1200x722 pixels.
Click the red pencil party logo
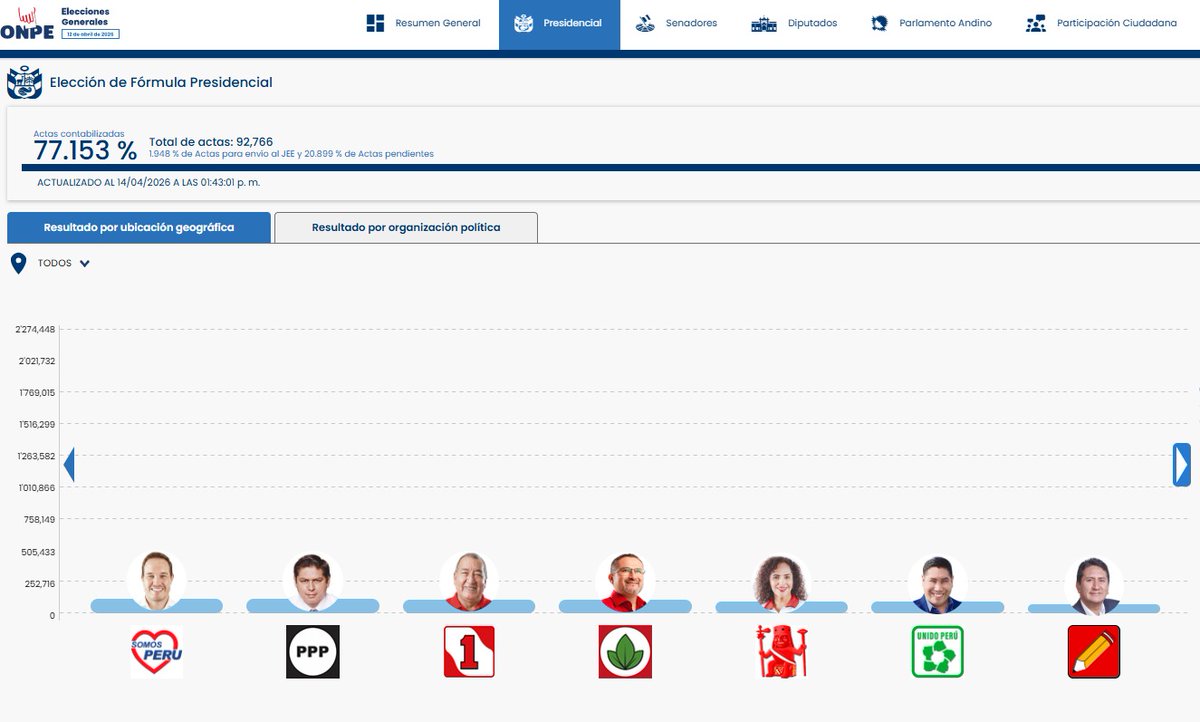(x=1093, y=650)
